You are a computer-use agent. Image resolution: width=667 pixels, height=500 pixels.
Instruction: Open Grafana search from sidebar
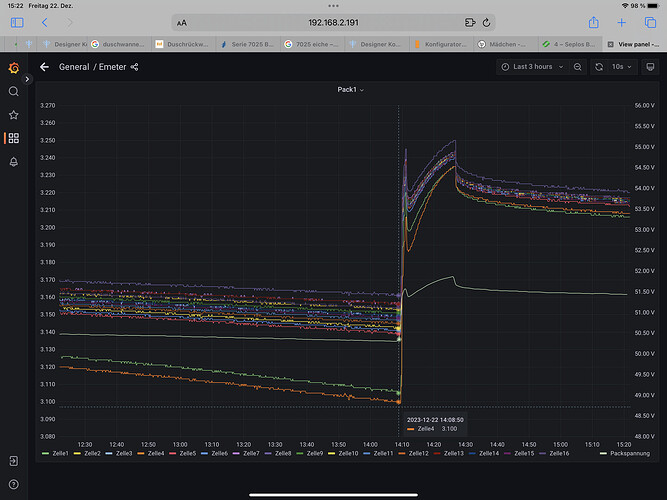pos(13,91)
